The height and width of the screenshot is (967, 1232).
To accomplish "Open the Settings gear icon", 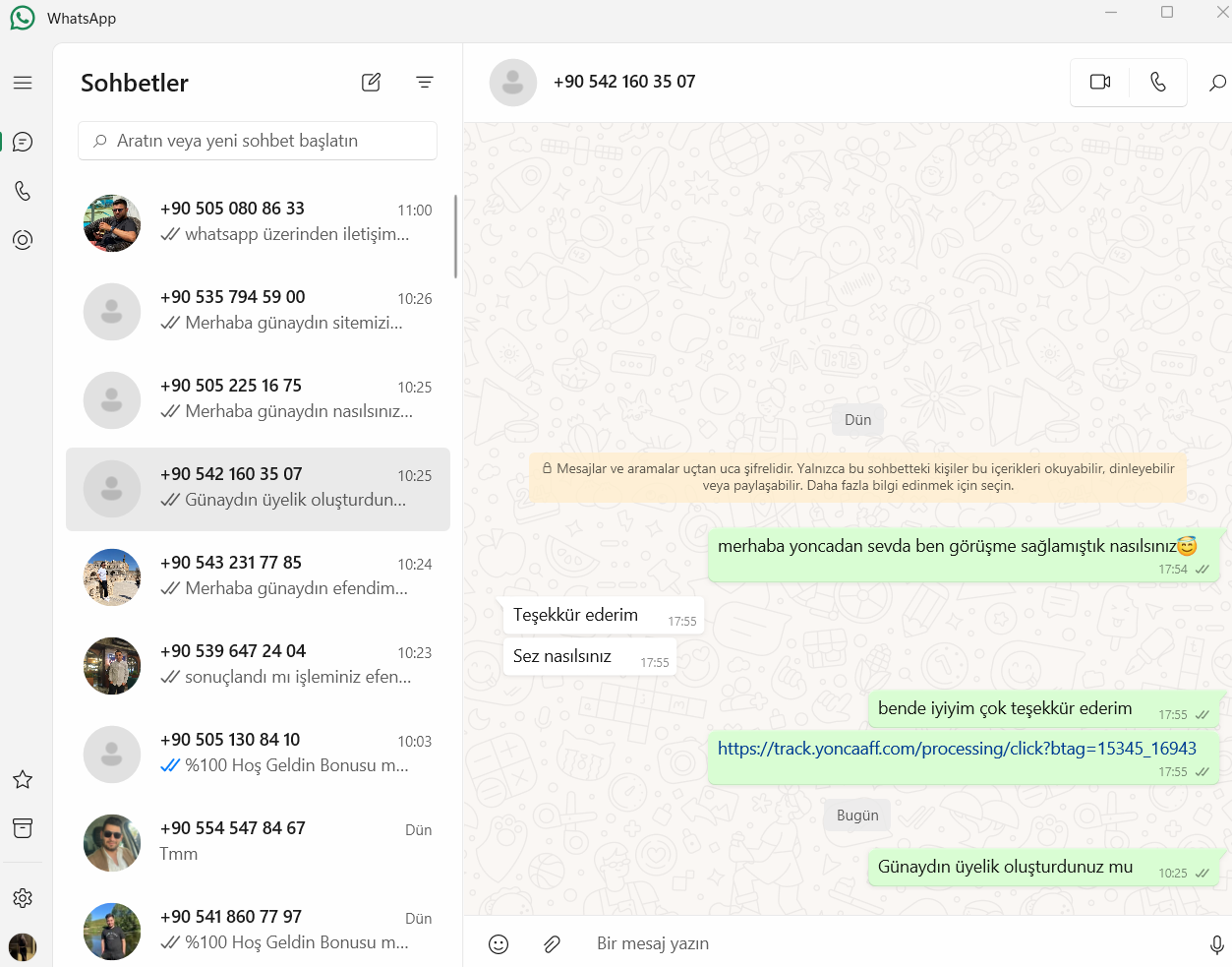I will pos(23,897).
